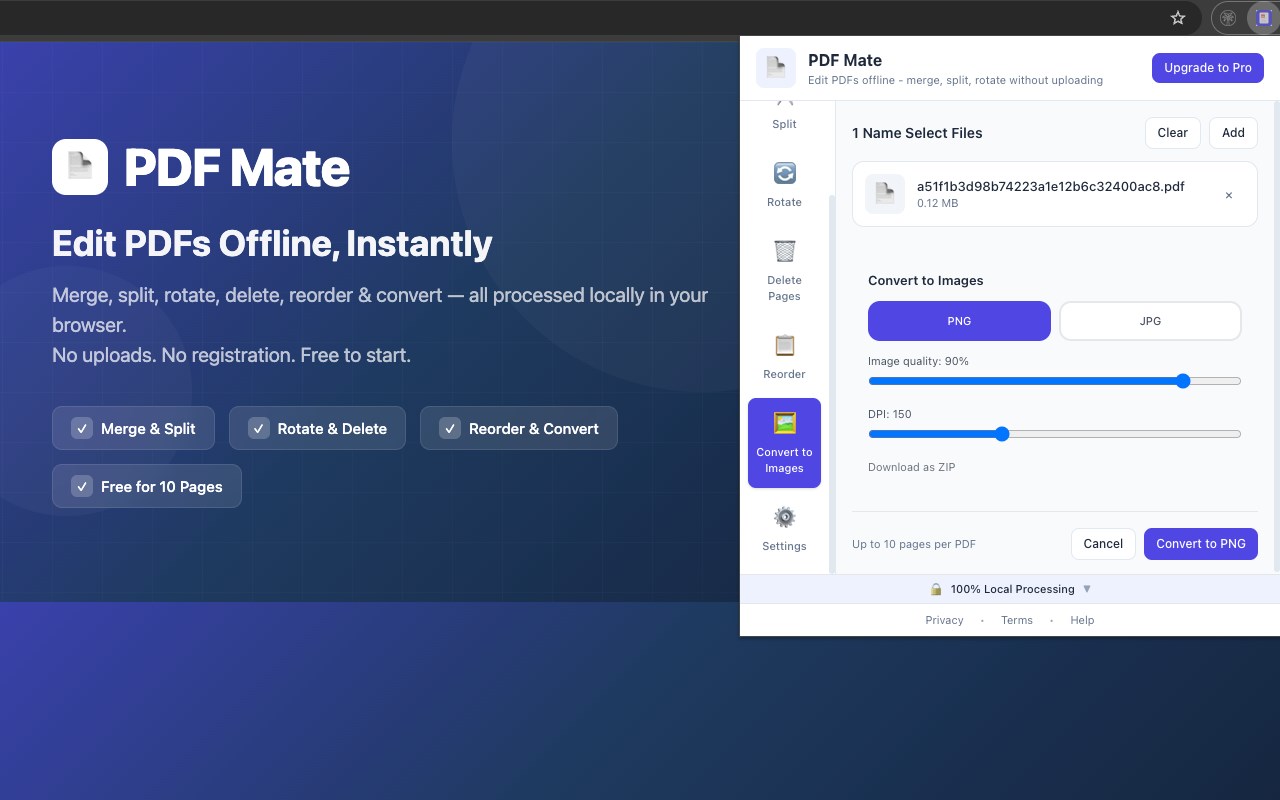Expand the 100% Local Processing arrow
Viewport: 1280px width, 800px height.
tap(1087, 589)
